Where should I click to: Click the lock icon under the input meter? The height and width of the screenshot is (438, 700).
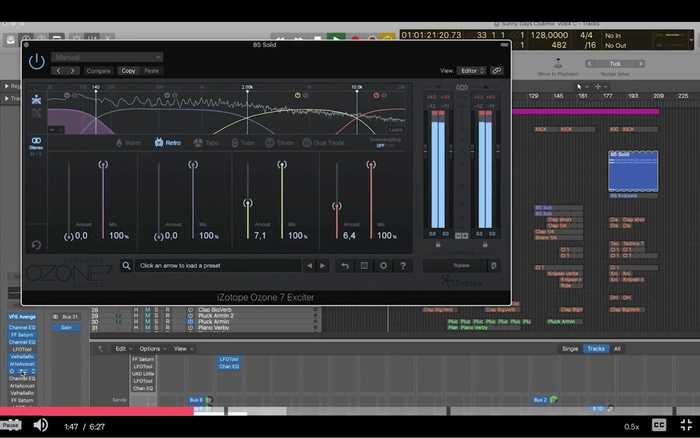click(438, 245)
